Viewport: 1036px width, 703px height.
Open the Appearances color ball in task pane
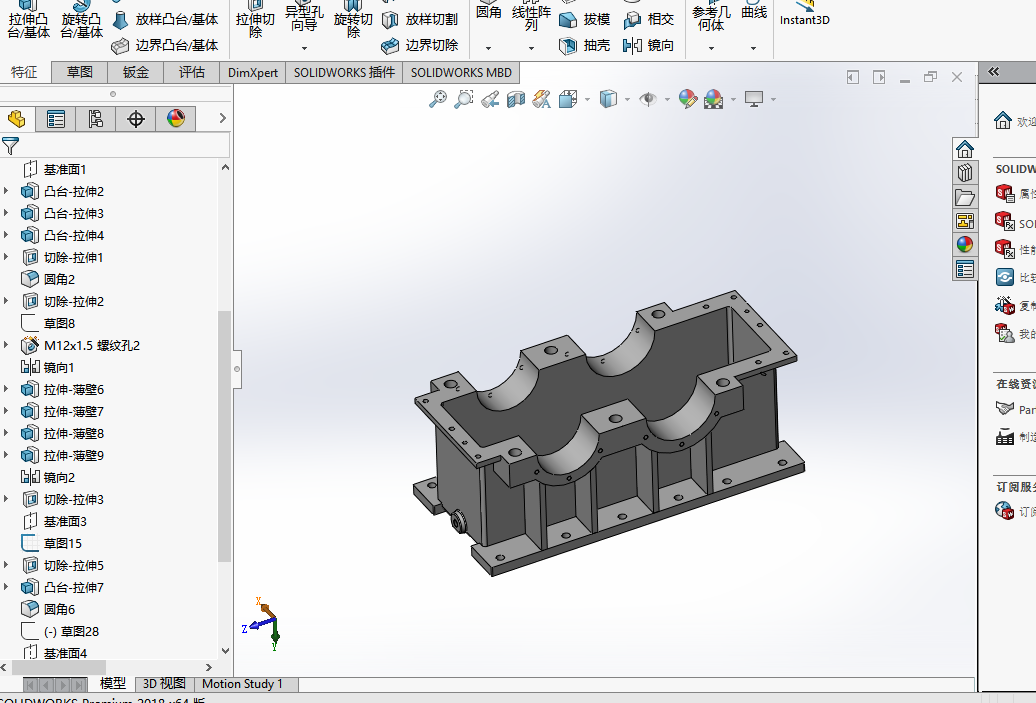(x=965, y=244)
